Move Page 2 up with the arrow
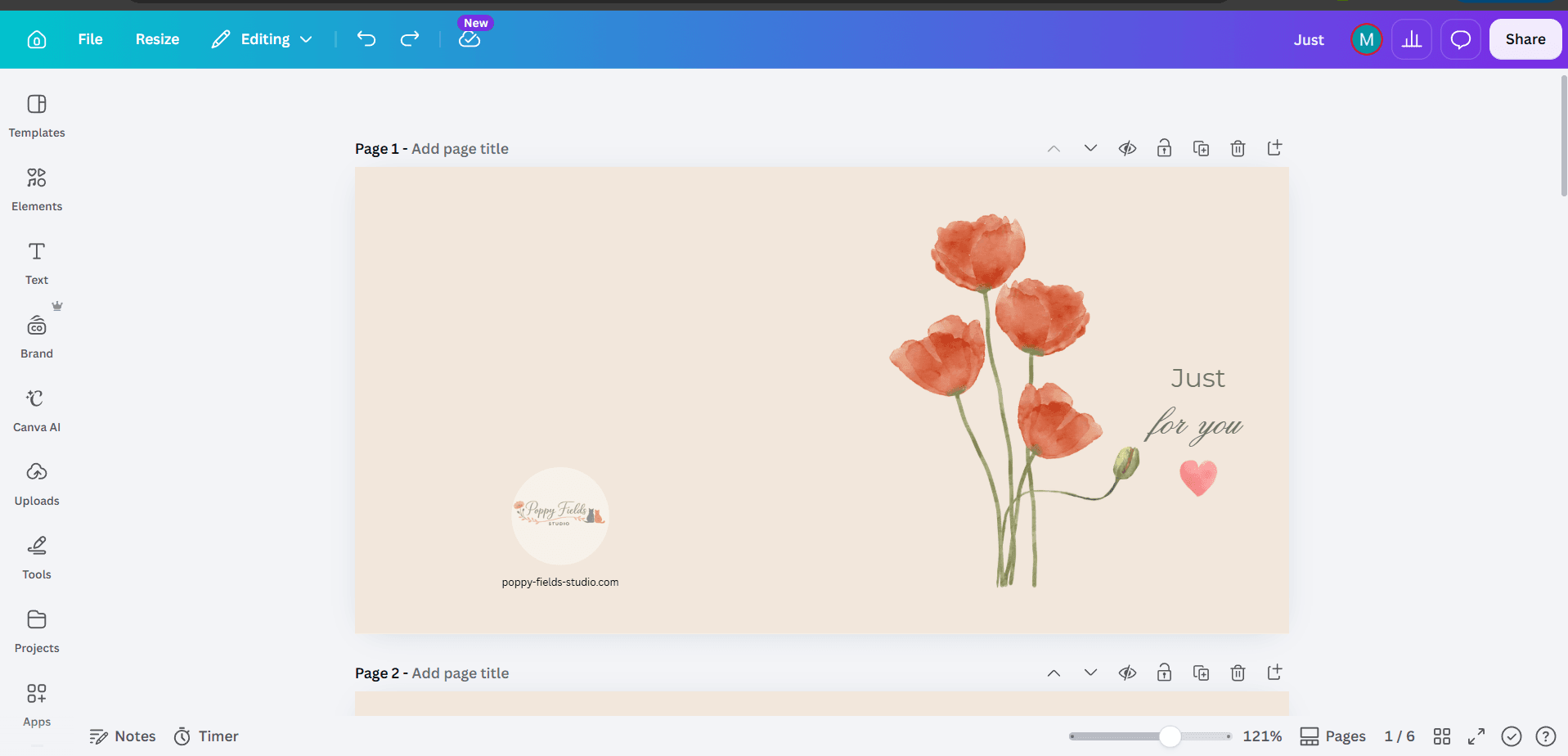1568x756 pixels. [1054, 673]
